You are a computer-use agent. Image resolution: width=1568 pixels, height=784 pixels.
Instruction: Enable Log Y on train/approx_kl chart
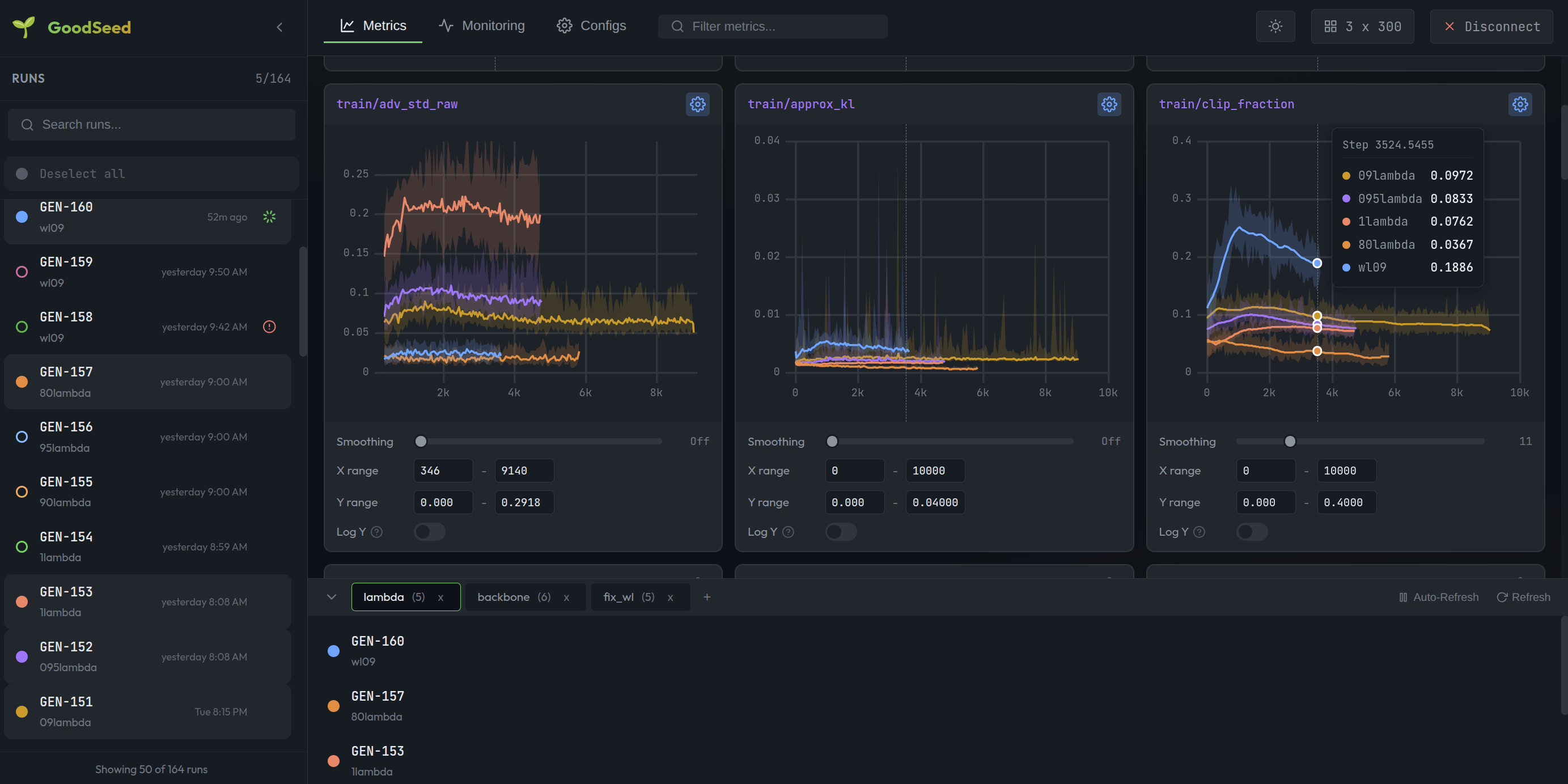pos(841,531)
